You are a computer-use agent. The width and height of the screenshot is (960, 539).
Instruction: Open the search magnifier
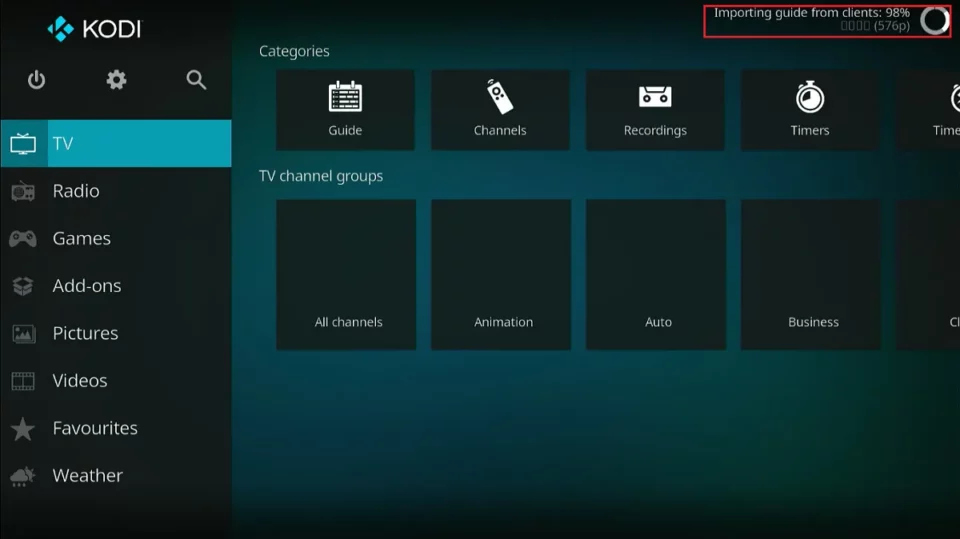pos(196,80)
